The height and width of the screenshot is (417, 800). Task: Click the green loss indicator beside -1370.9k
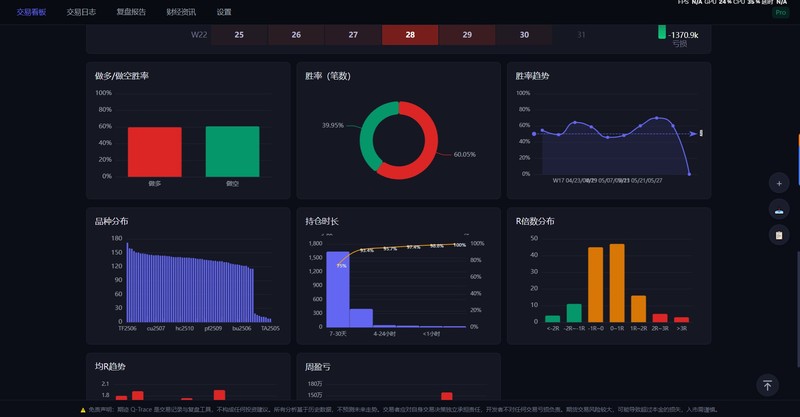tap(662, 32)
